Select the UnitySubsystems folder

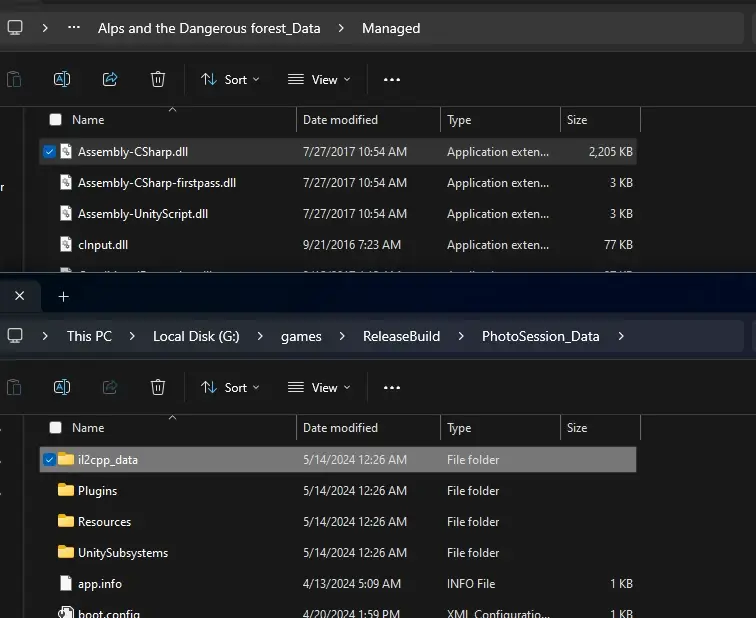[x=122, y=553]
